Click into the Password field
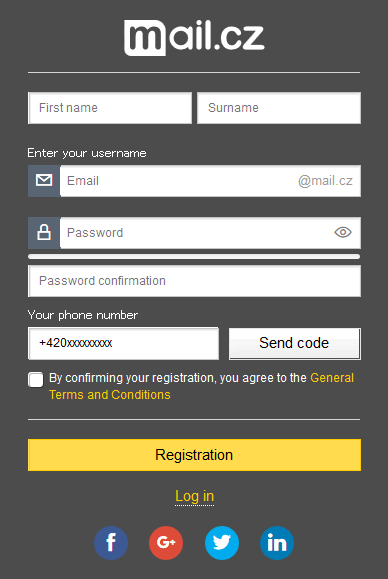388x579 pixels. pos(210,233)
